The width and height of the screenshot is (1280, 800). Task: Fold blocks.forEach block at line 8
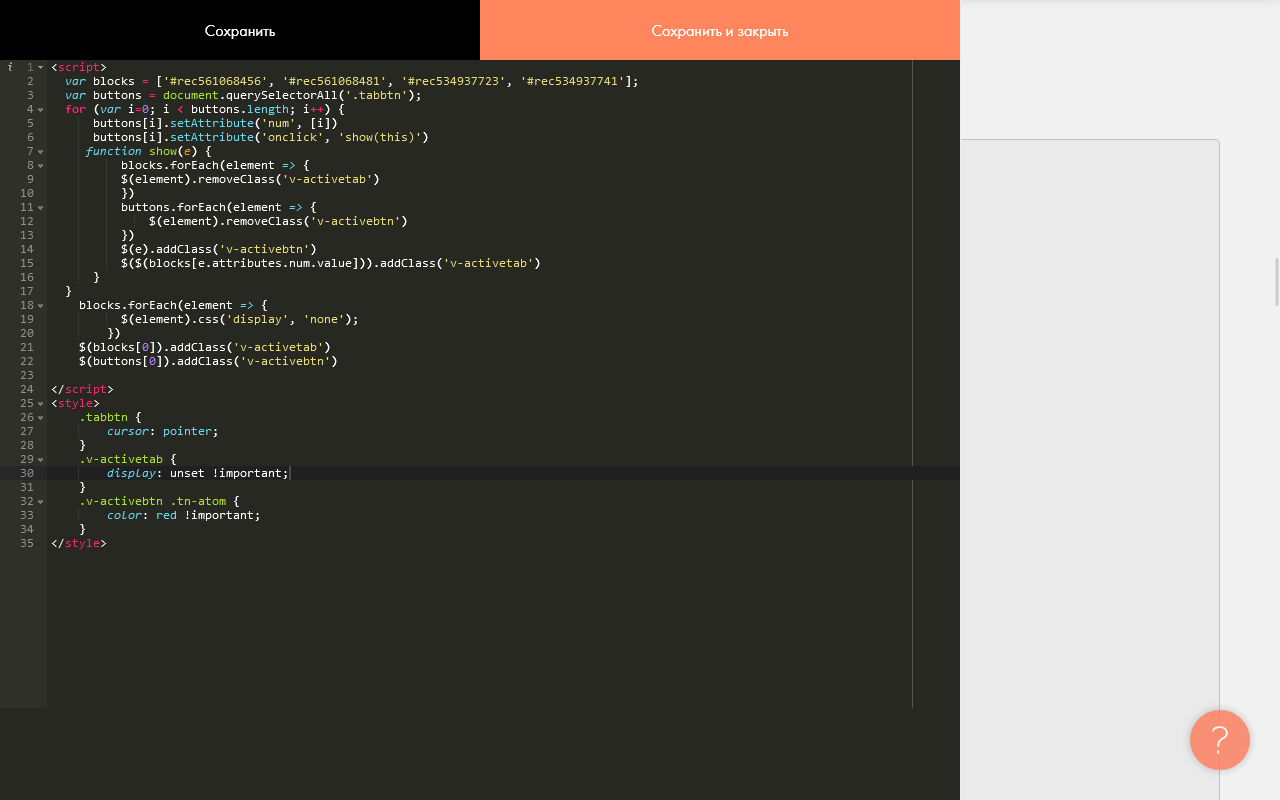tap(41, 165)
